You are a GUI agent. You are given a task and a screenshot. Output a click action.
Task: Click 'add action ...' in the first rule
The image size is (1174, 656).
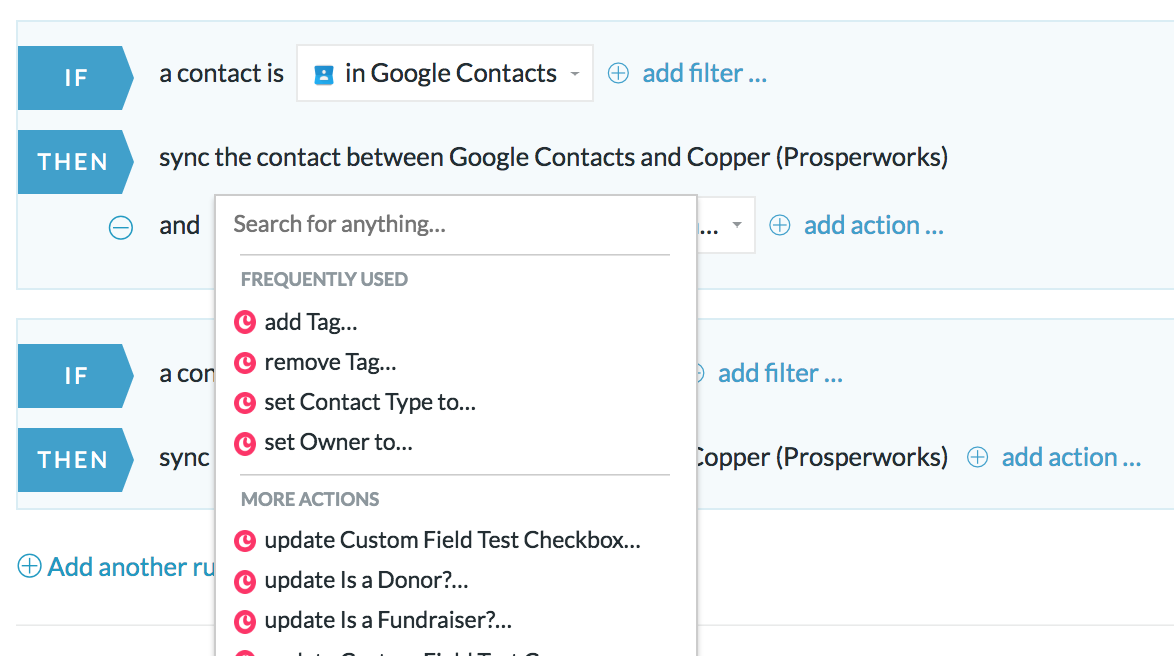click(x=873, y=225)
